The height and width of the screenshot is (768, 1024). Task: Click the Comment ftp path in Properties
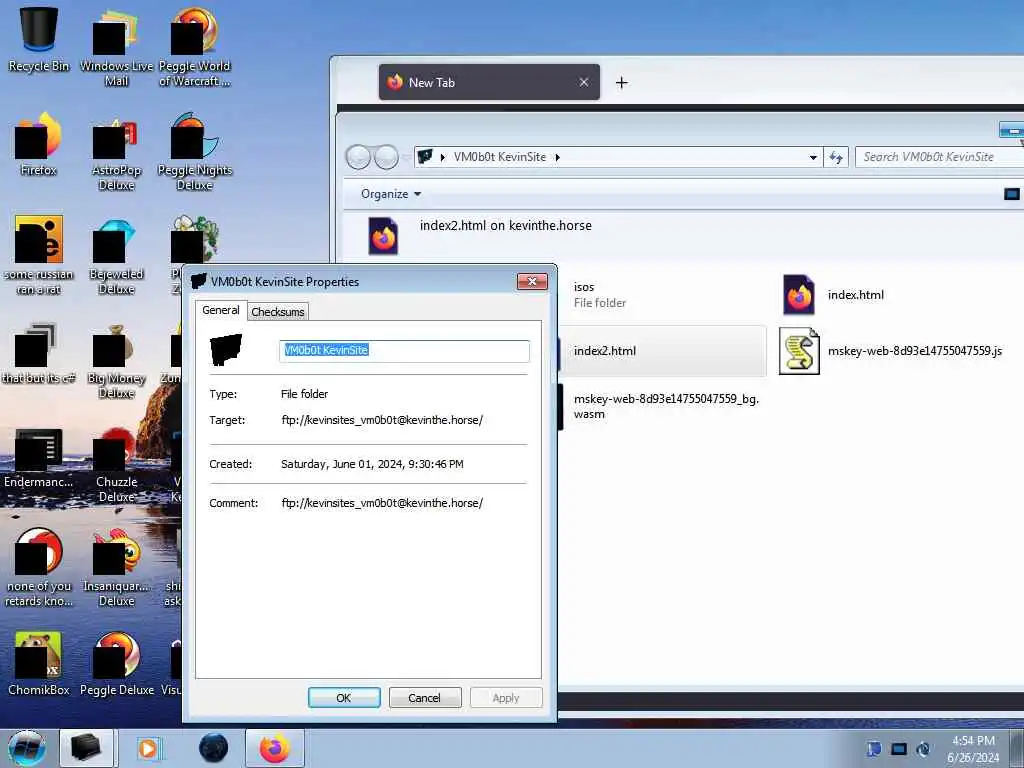382,503
